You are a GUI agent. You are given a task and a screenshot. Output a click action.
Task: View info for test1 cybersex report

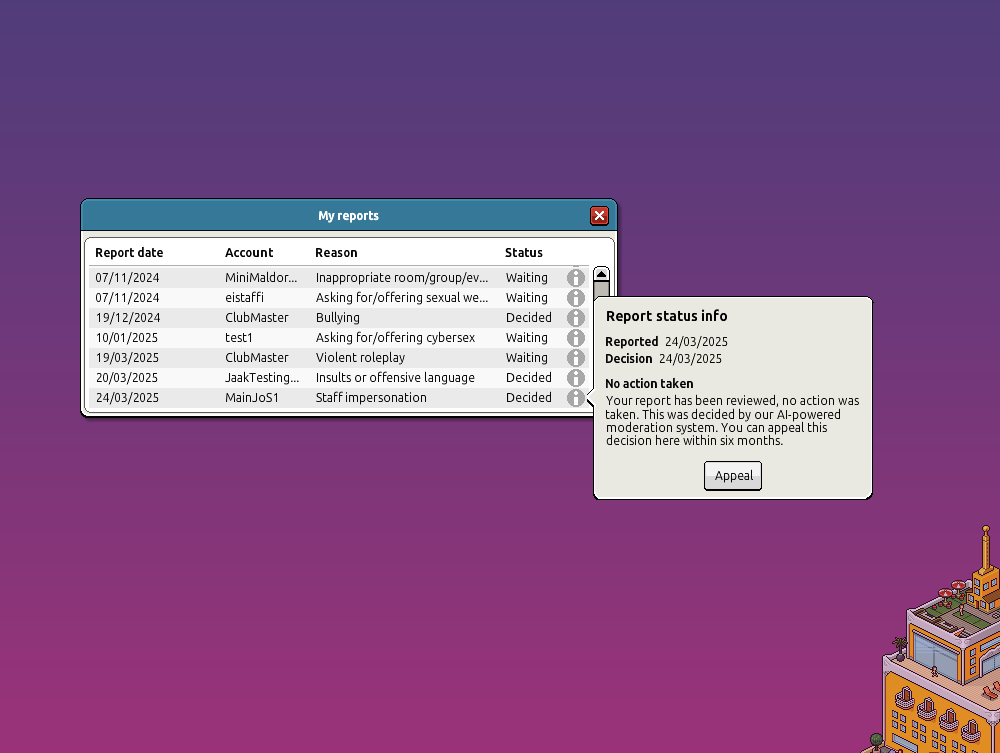point(575,338)
